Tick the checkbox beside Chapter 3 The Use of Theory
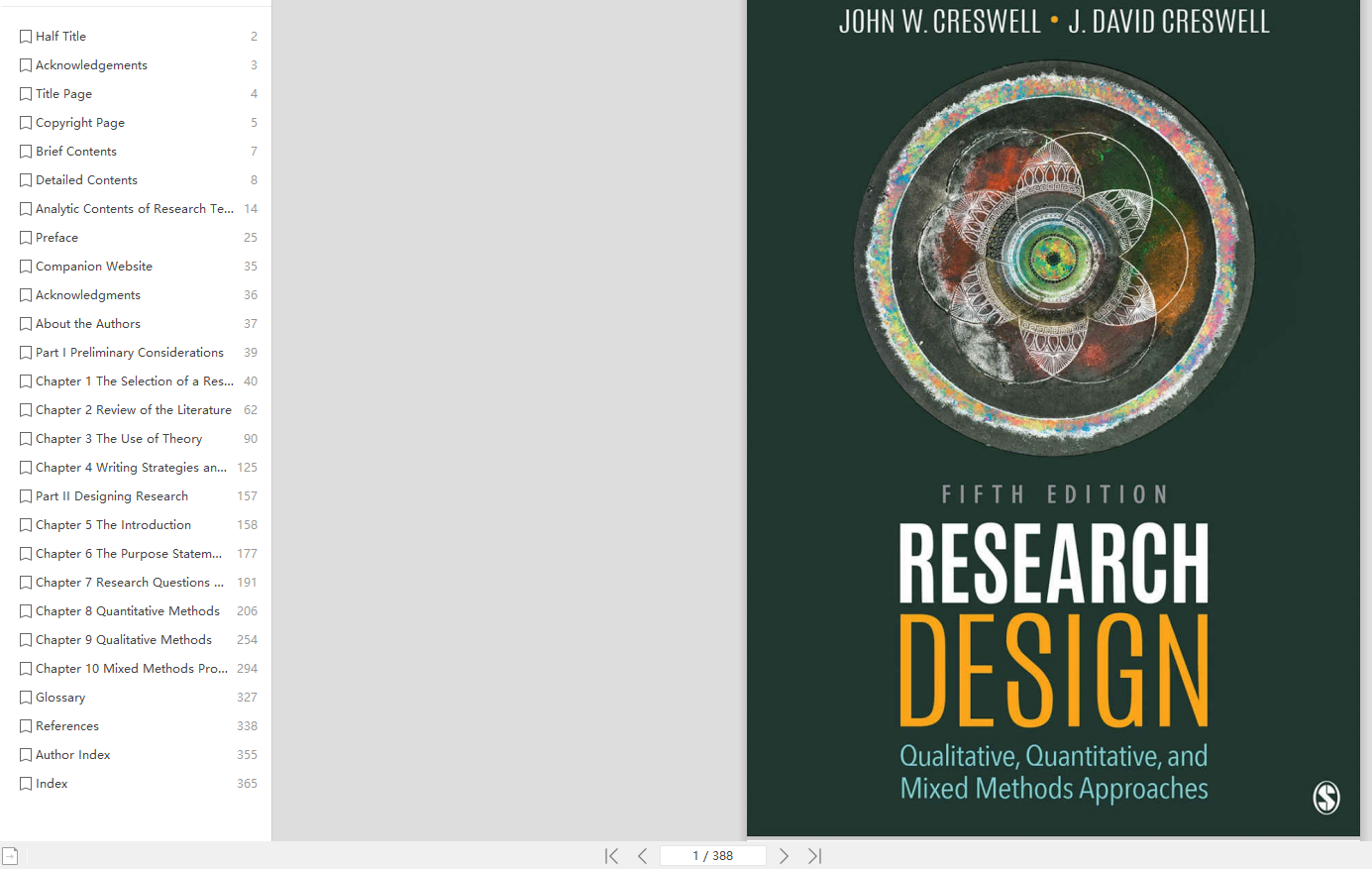 [x=24, y=438]
